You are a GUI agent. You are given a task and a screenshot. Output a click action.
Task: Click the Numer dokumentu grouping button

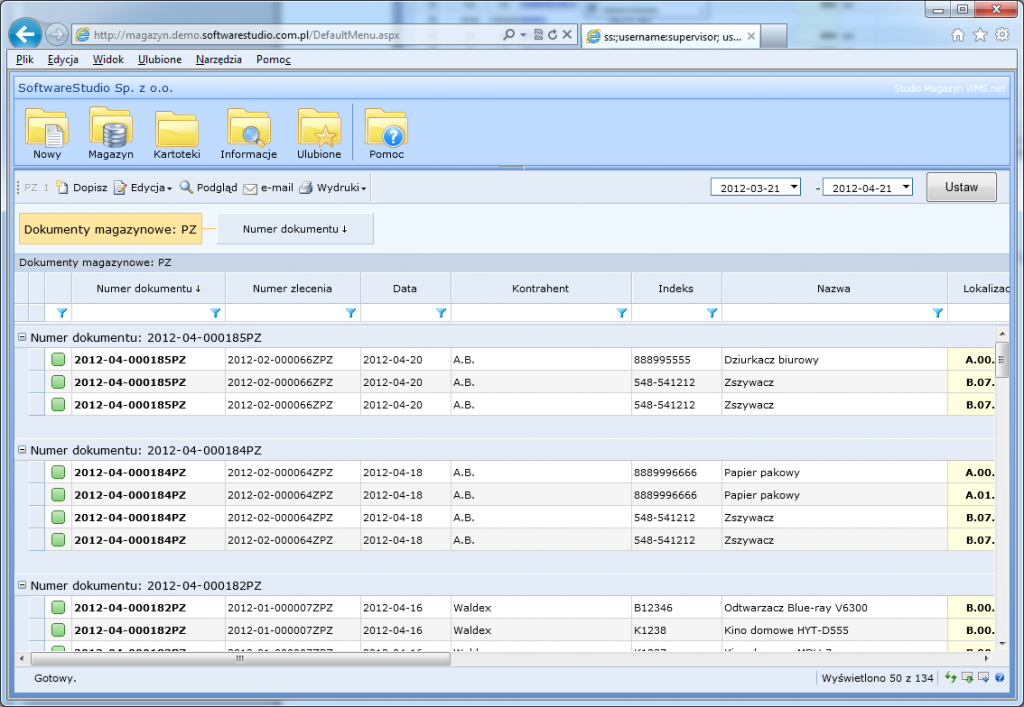pyautogui.click(x=295, y=229)
